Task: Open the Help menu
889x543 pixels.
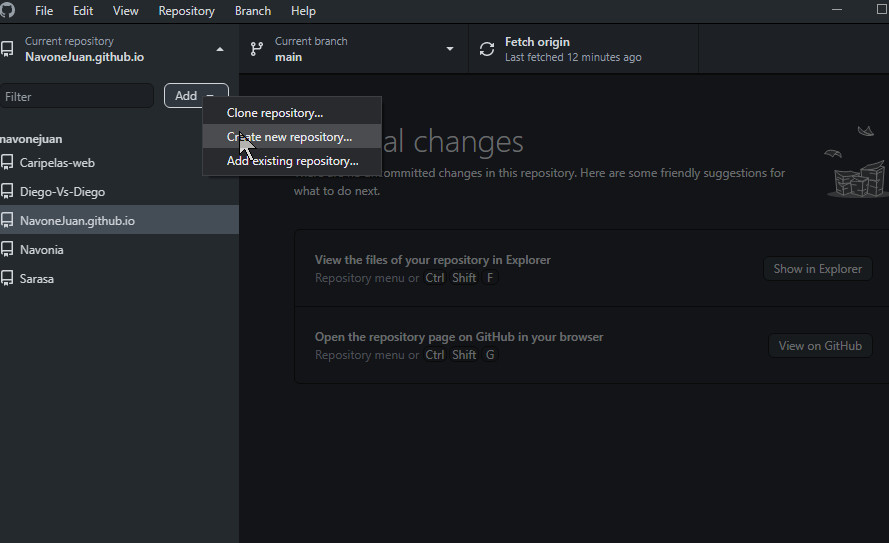Action: point(303,11)
